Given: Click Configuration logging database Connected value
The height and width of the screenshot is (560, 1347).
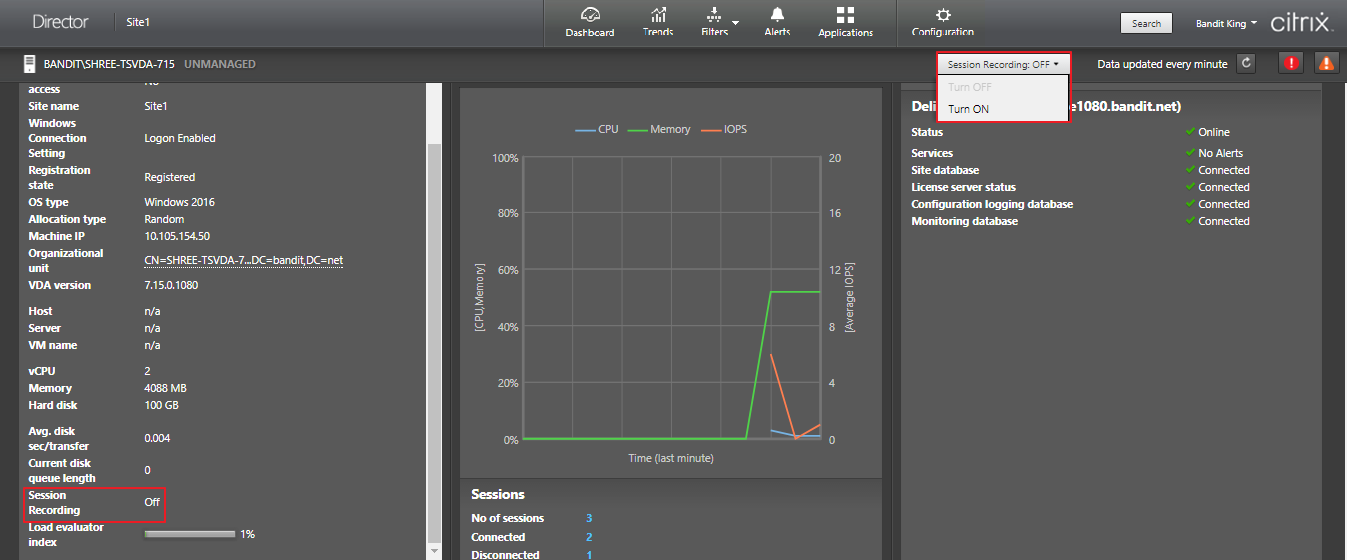Looking at the screenshot, I should tap(1224, 204).
